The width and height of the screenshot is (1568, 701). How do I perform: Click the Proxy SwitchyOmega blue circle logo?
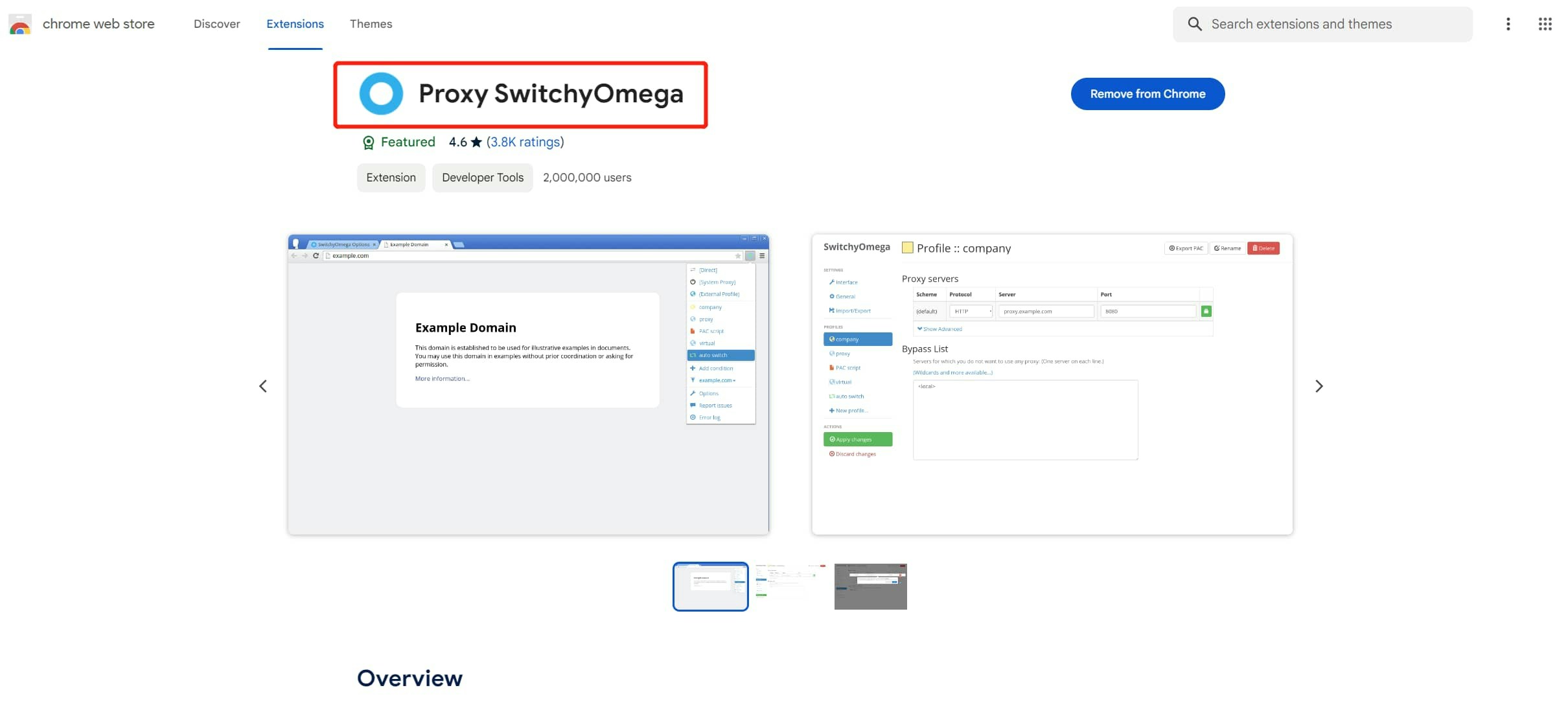point(381,94)
